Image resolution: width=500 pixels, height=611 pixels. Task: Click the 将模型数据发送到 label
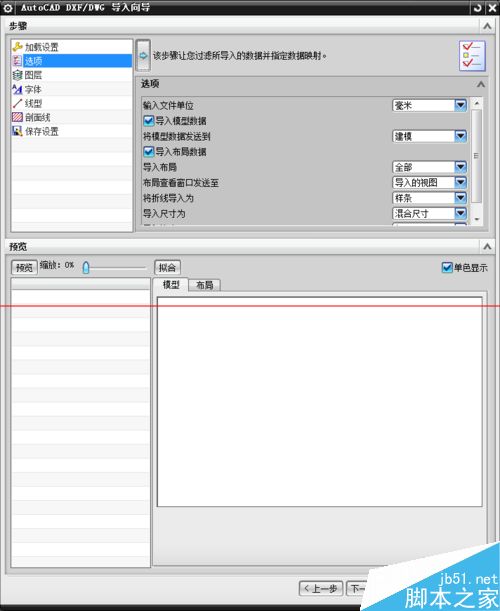(177, 136)
